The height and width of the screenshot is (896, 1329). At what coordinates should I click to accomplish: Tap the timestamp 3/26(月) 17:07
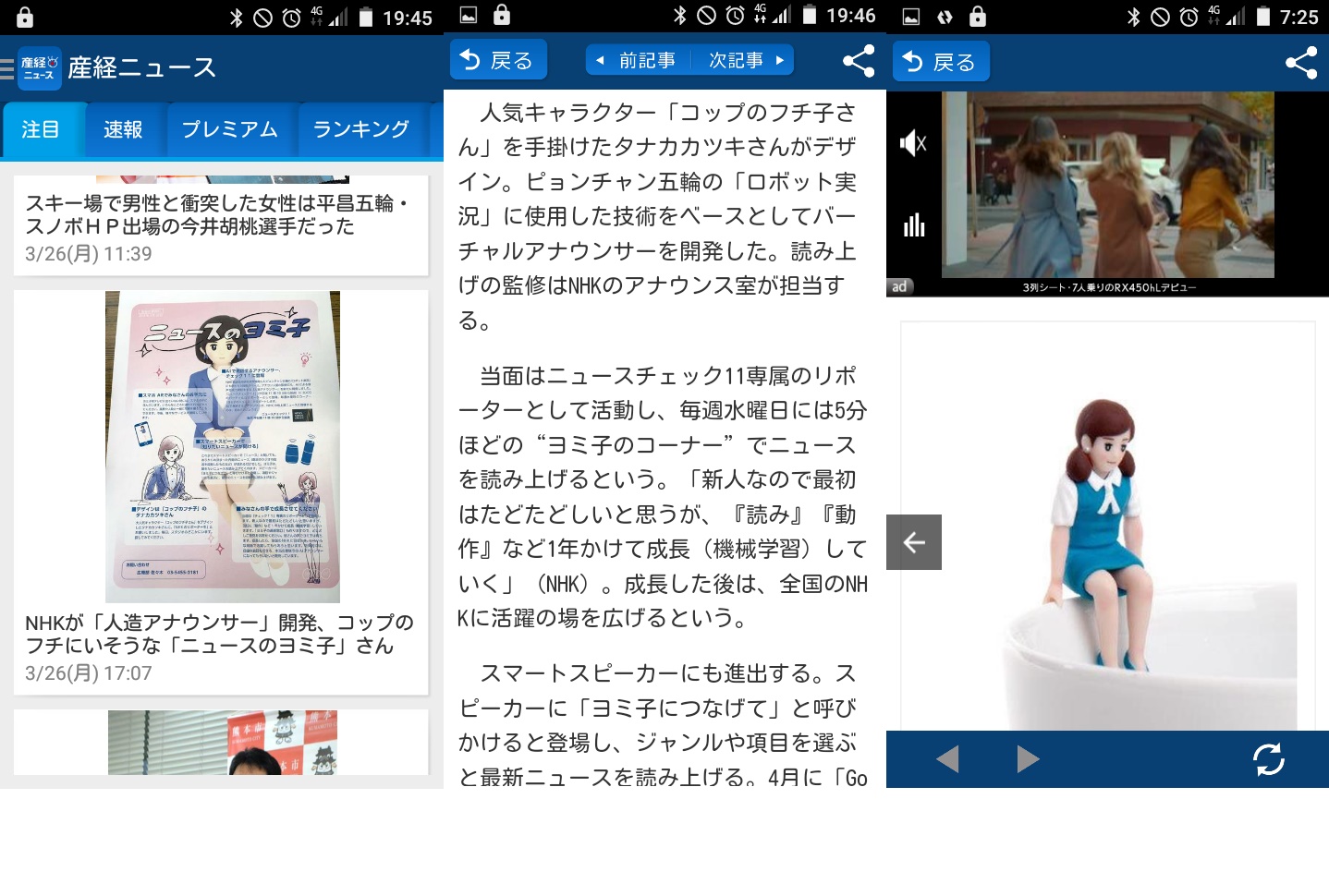click(89, 673)
